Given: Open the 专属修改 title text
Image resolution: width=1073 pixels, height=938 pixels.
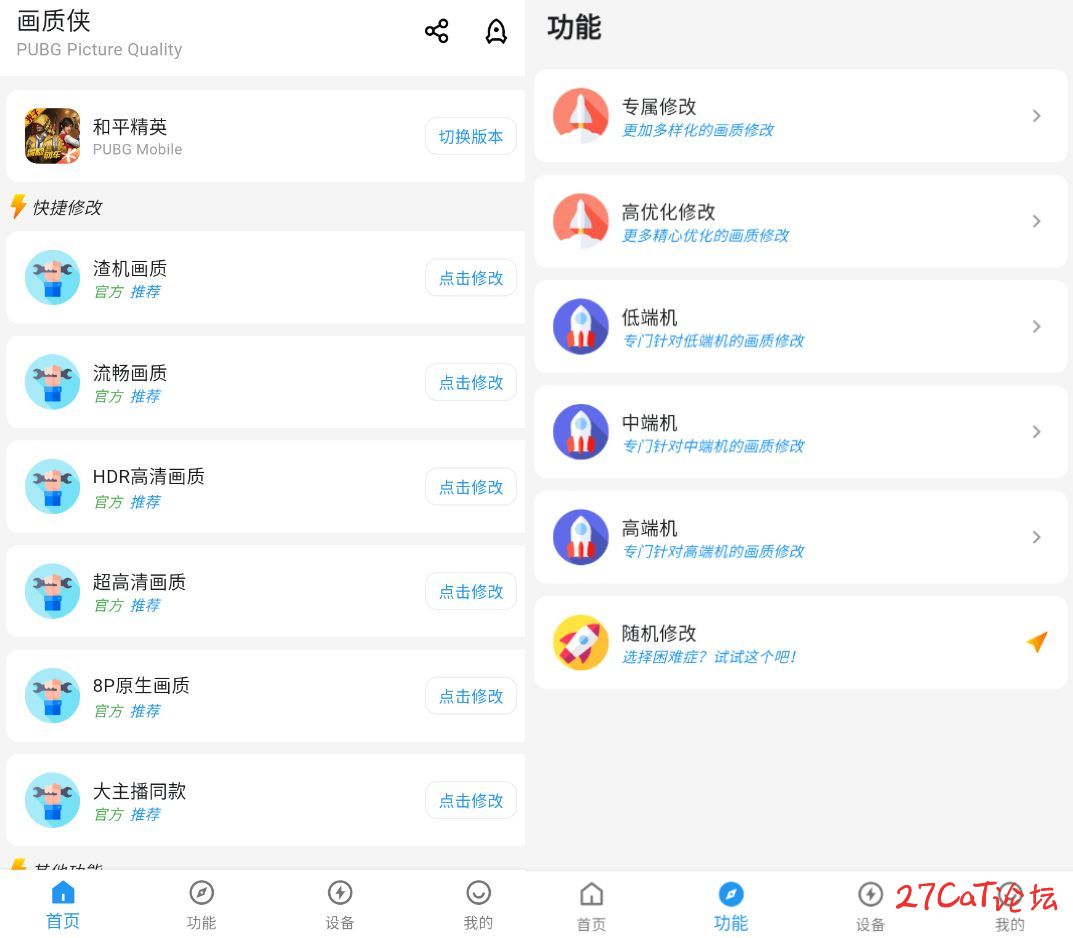Looking at the screenshot, I should pos(659,107).
